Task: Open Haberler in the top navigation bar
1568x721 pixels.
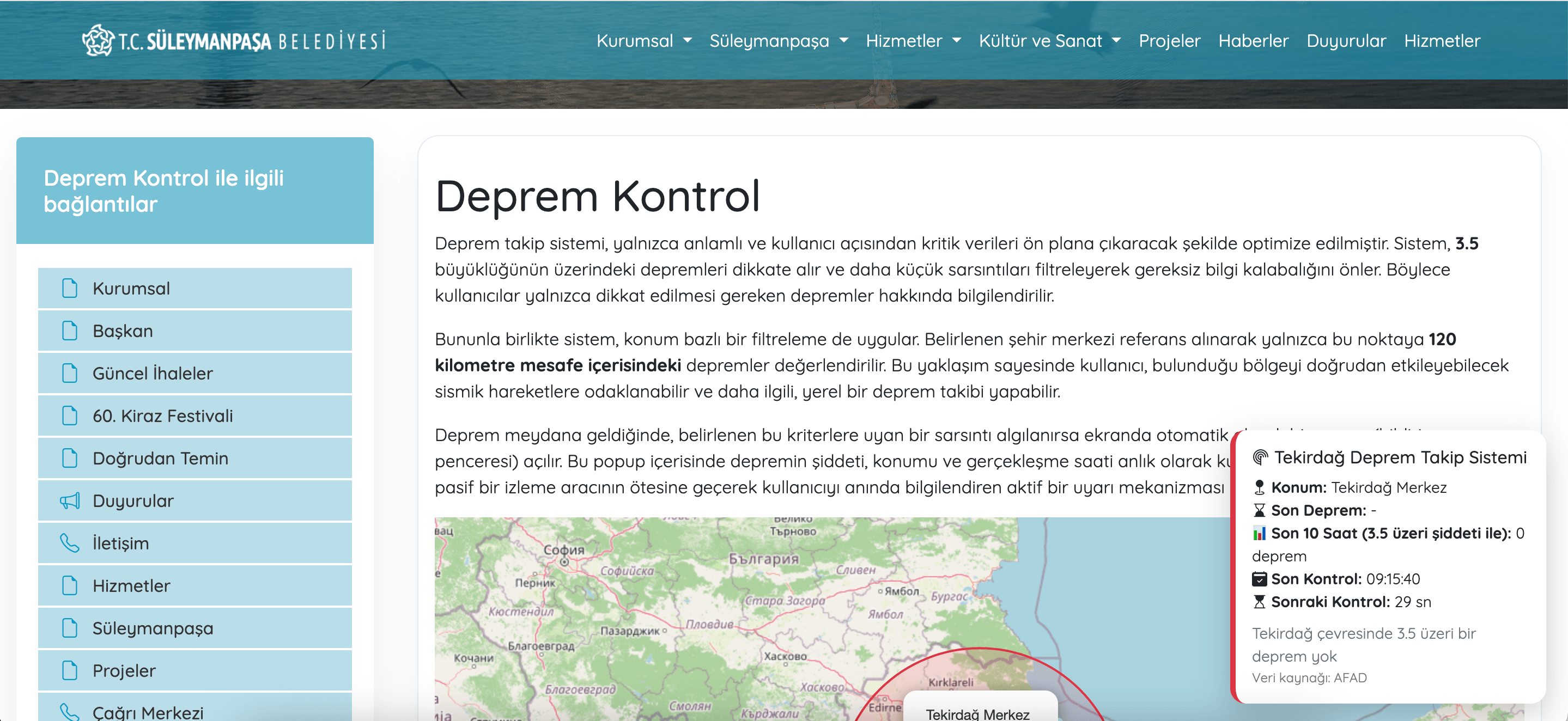Action: point(1253,41)
